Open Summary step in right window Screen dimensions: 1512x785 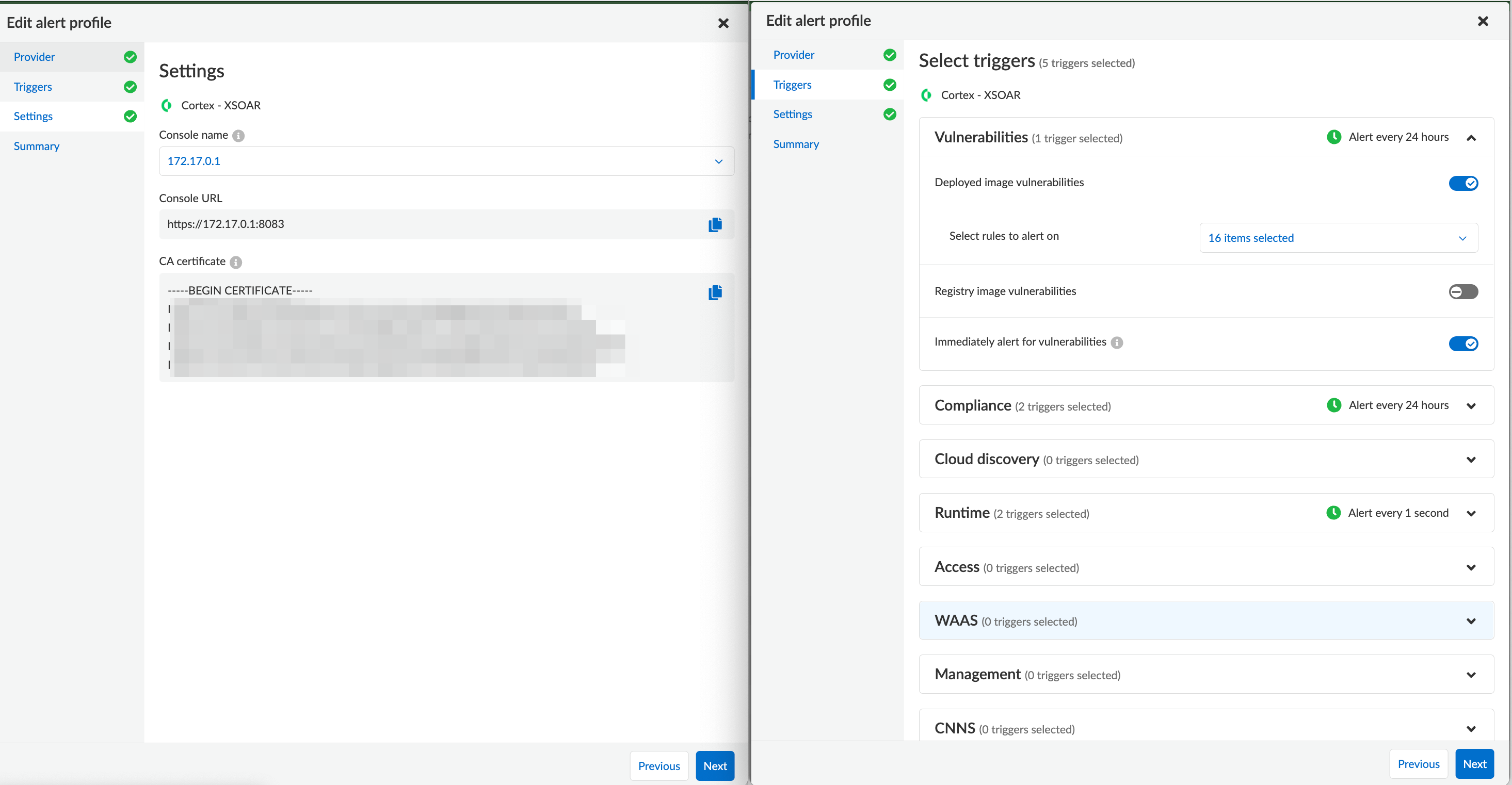pyautogui.click(x=828, y=144)
